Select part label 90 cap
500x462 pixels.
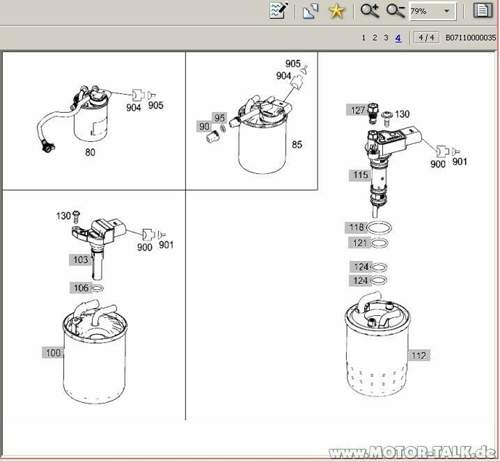coord(204,126)
